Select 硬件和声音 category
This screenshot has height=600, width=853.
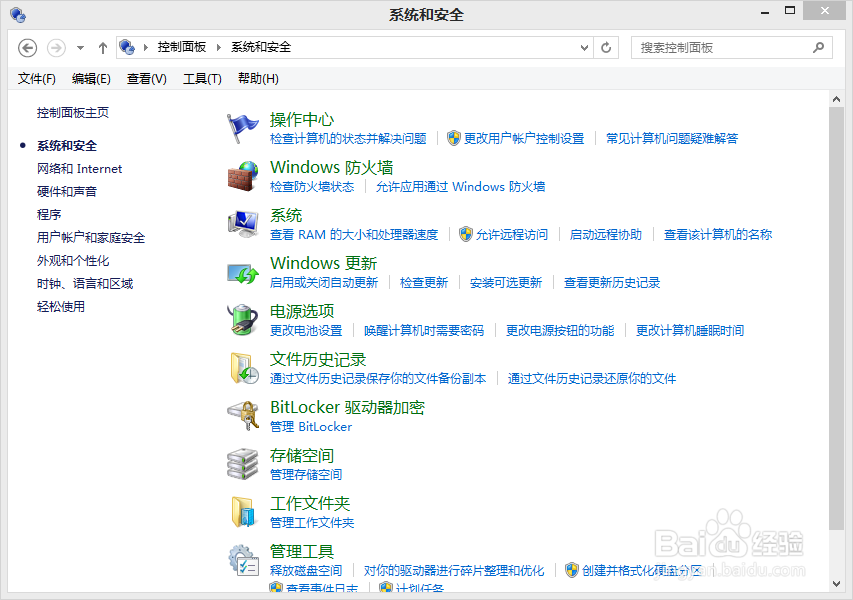66,191
